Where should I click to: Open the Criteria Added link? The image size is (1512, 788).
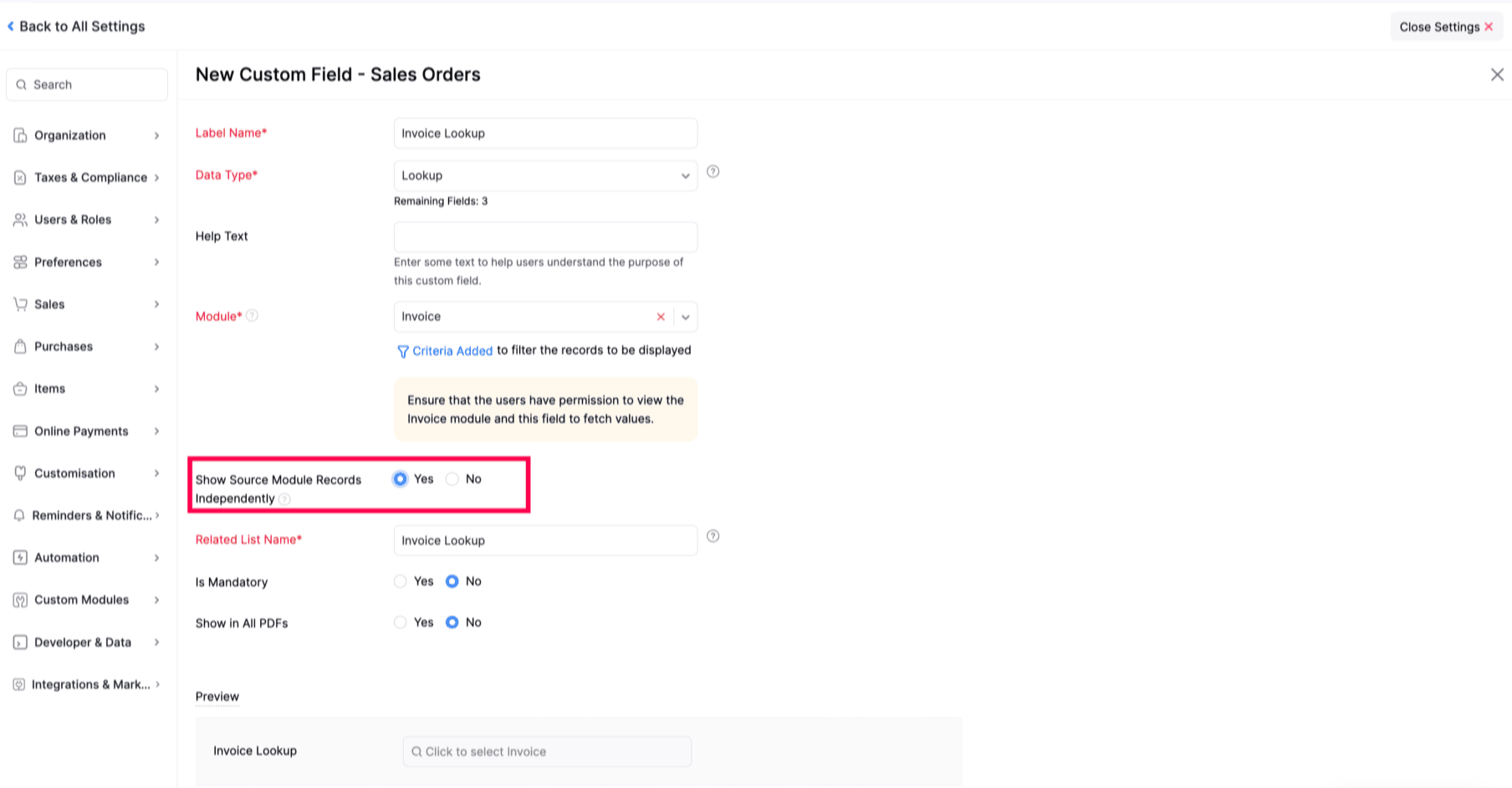click(452, 351)
